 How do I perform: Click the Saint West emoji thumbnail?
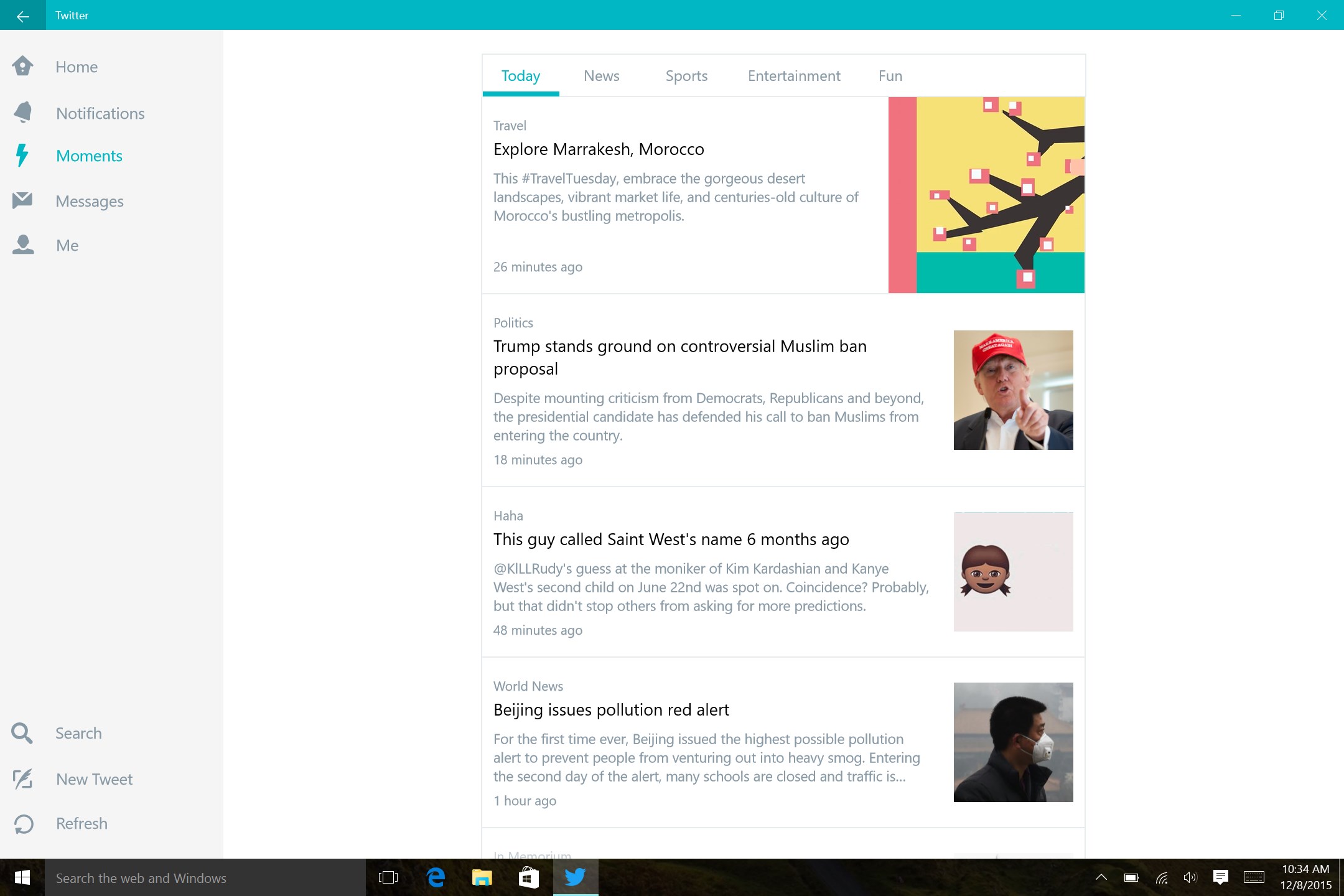click(1013, 571)
